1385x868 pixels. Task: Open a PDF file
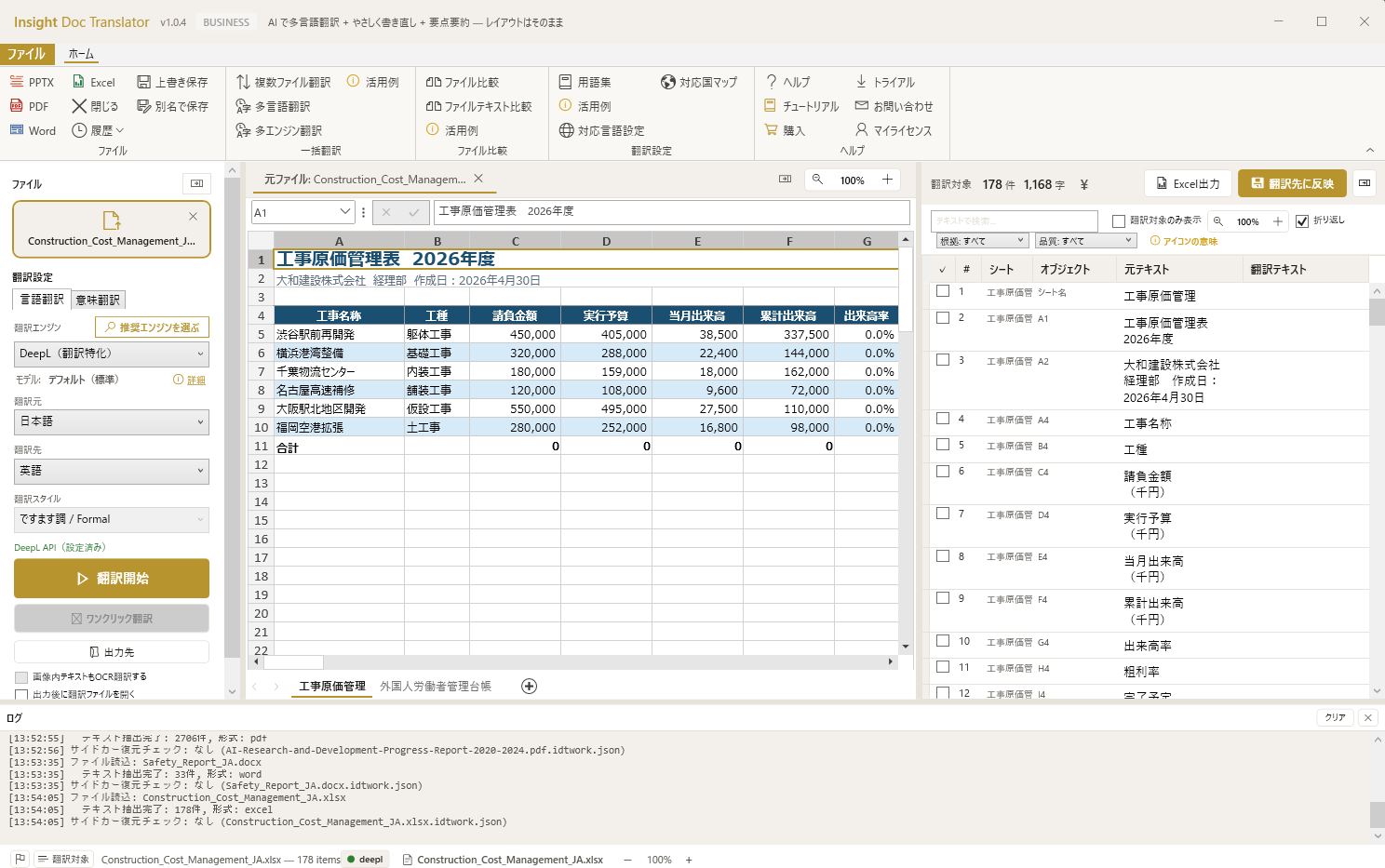click(29, 106)
